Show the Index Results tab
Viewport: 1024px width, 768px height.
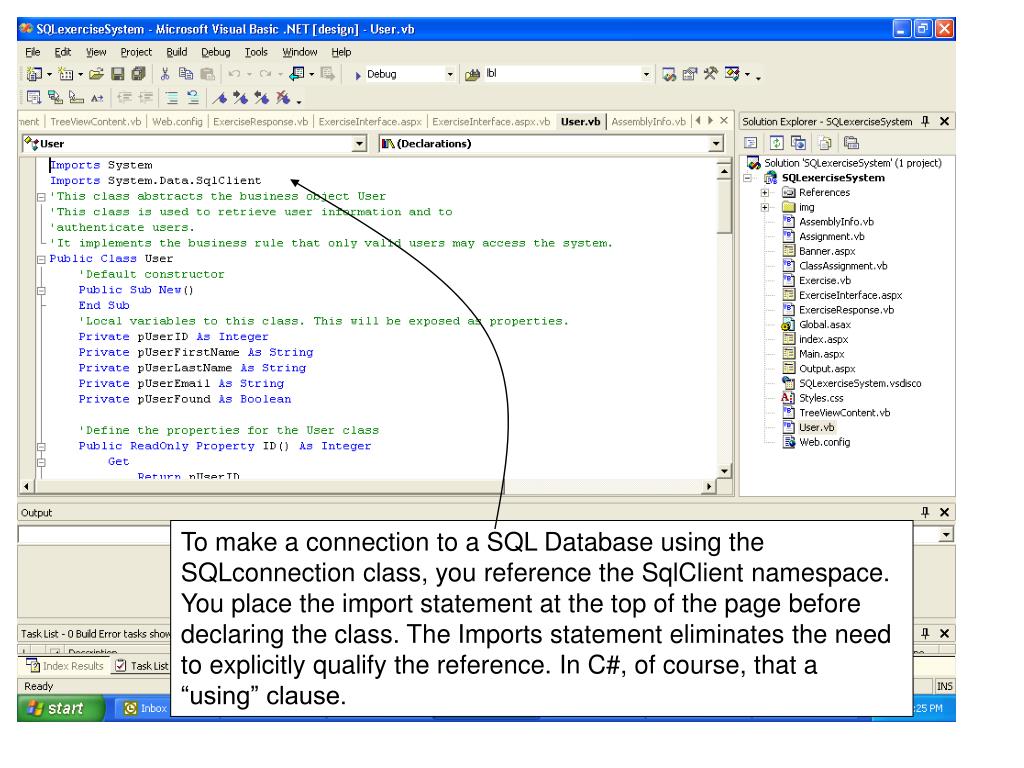[x=65, y=666]
